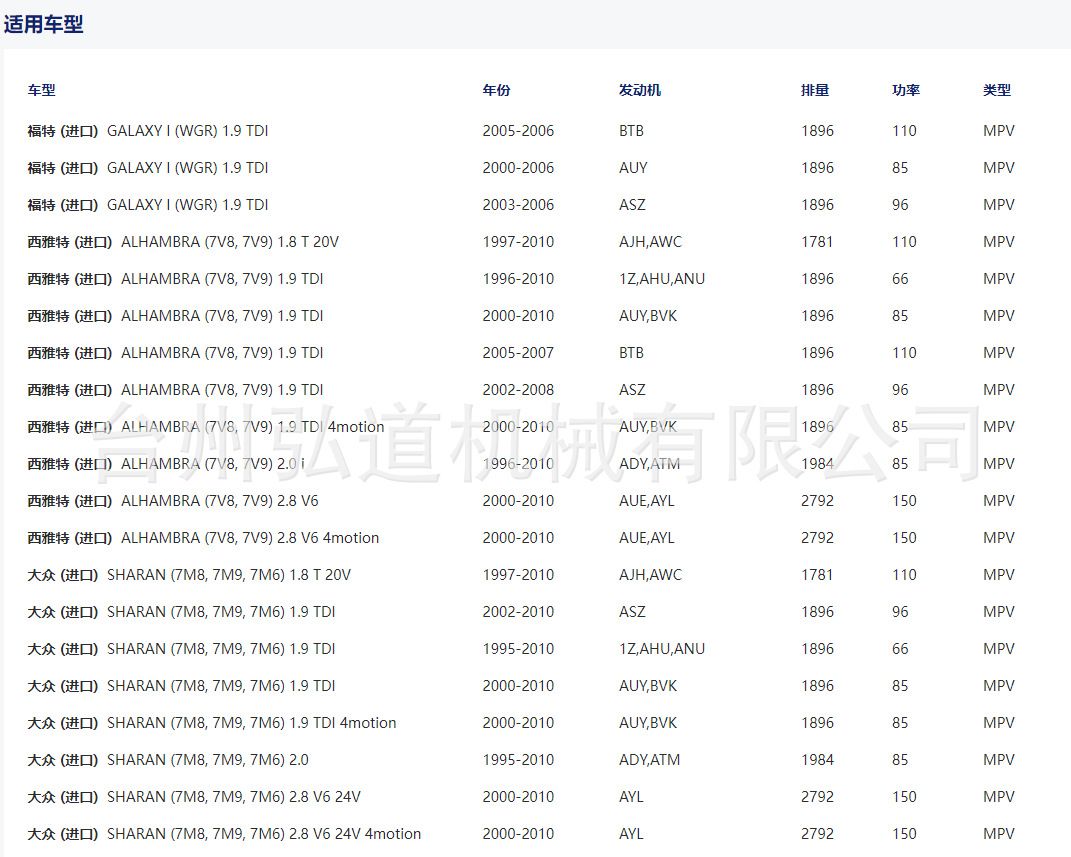Viewport: 1071px width, 857px height.
Task: Select the 排量 column header
Action: point(814,90)
